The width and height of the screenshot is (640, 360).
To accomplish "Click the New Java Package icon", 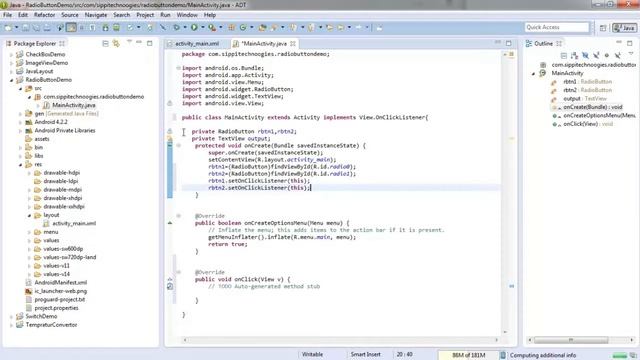I will pos(231,28).
